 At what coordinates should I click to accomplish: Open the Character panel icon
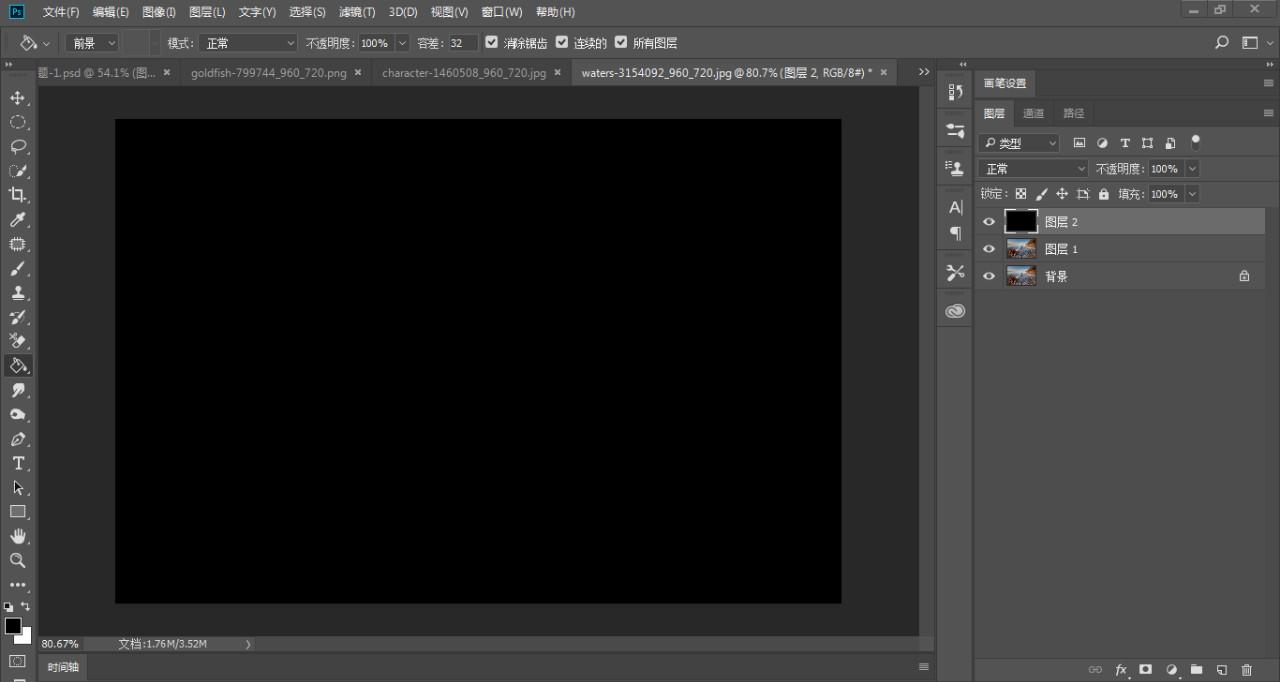tap(955, 208)
